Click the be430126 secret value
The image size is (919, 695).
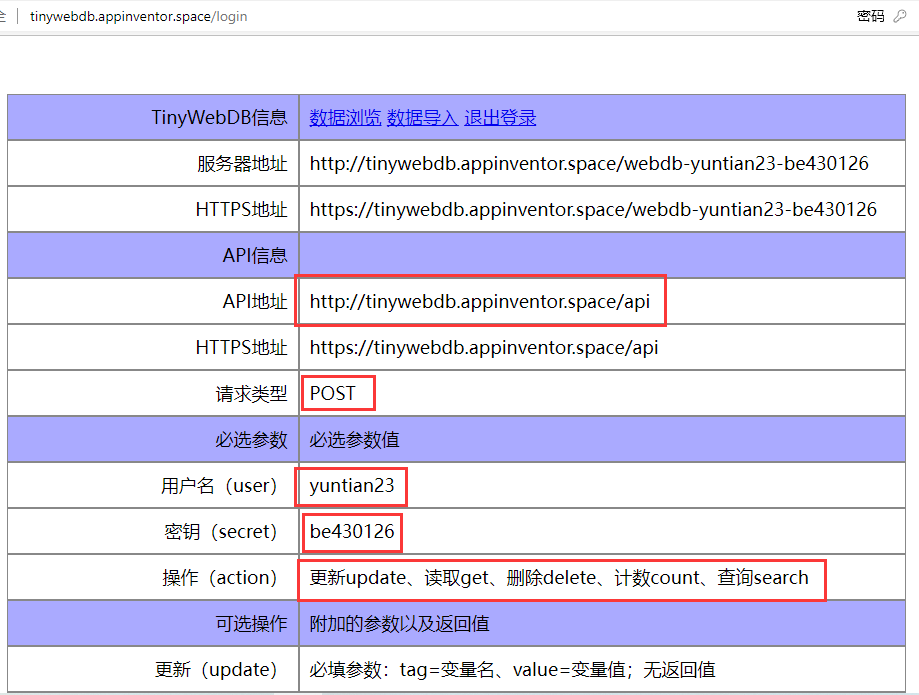(x=352, y=532)
